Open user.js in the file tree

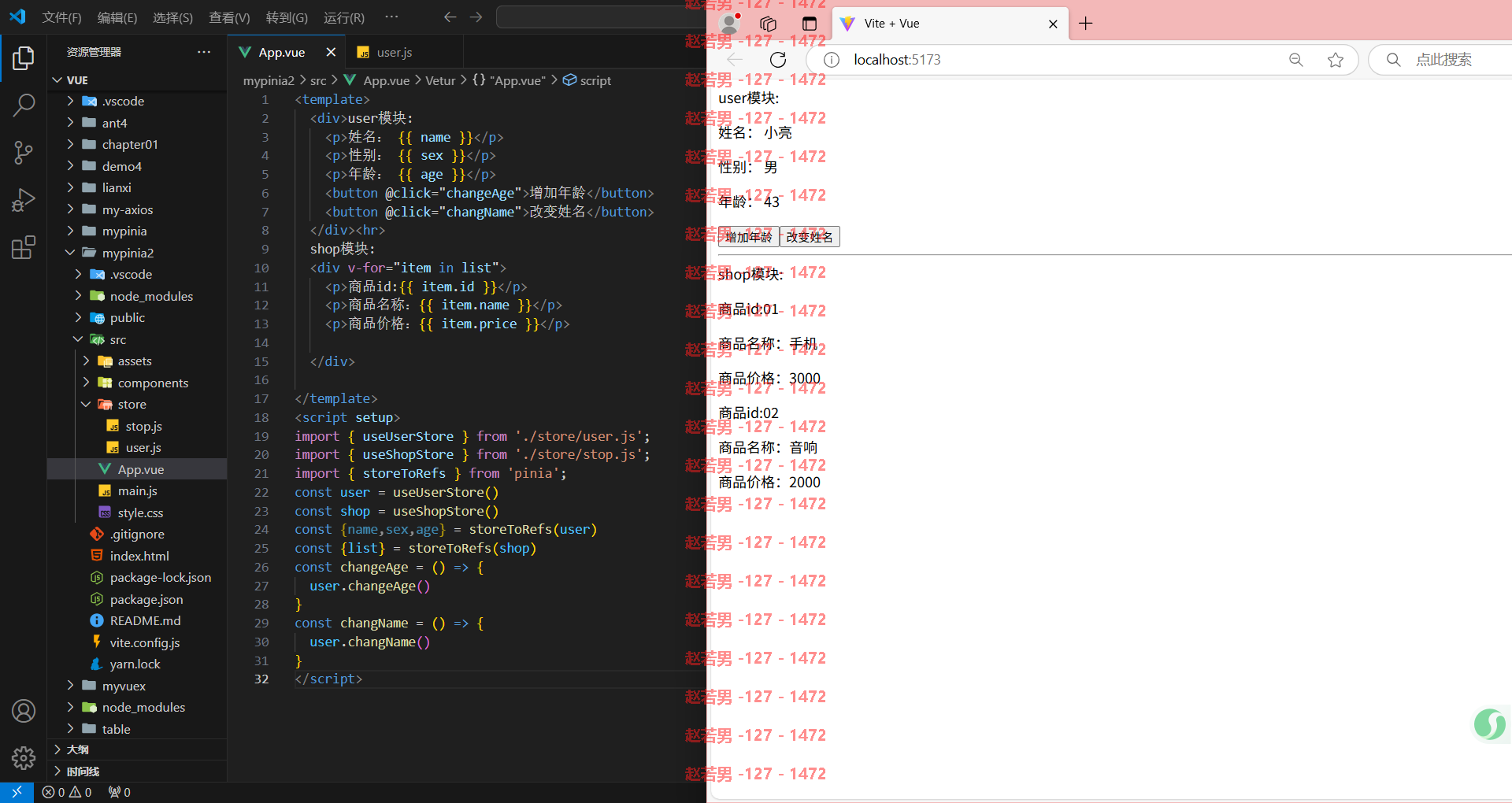[x=137, y=447]
